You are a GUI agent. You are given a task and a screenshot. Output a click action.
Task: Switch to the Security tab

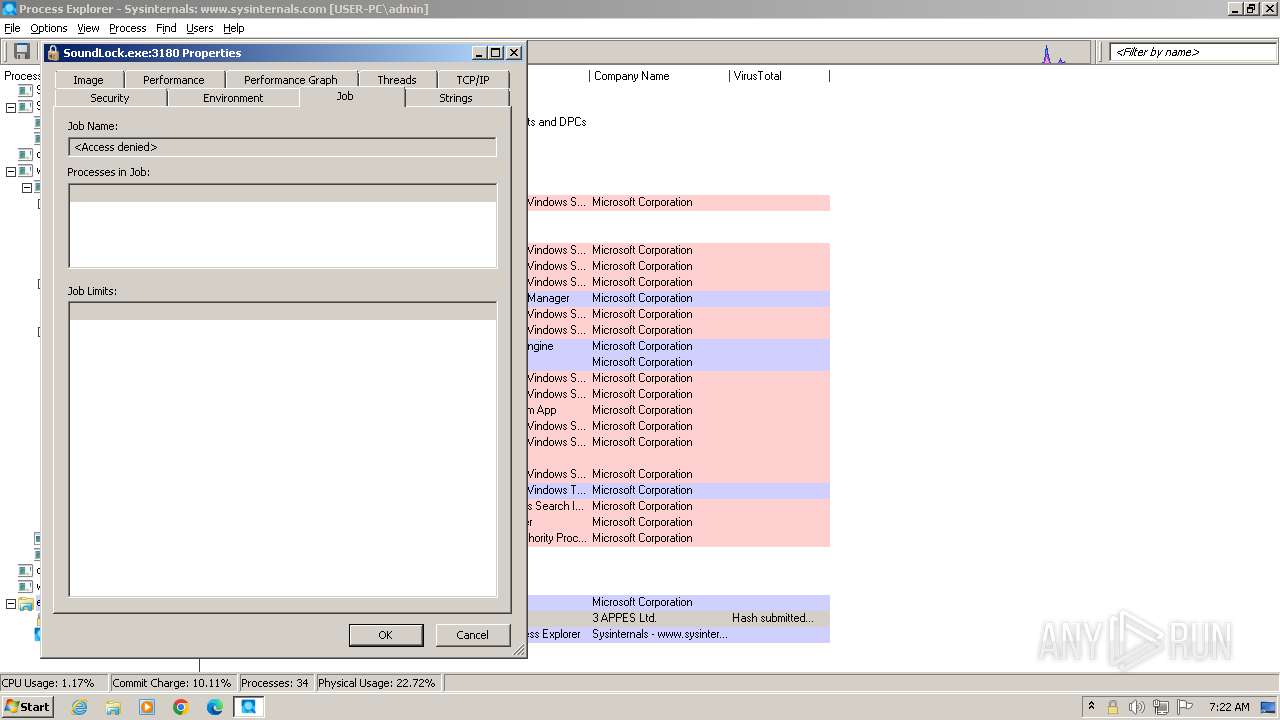pos(110,98)
